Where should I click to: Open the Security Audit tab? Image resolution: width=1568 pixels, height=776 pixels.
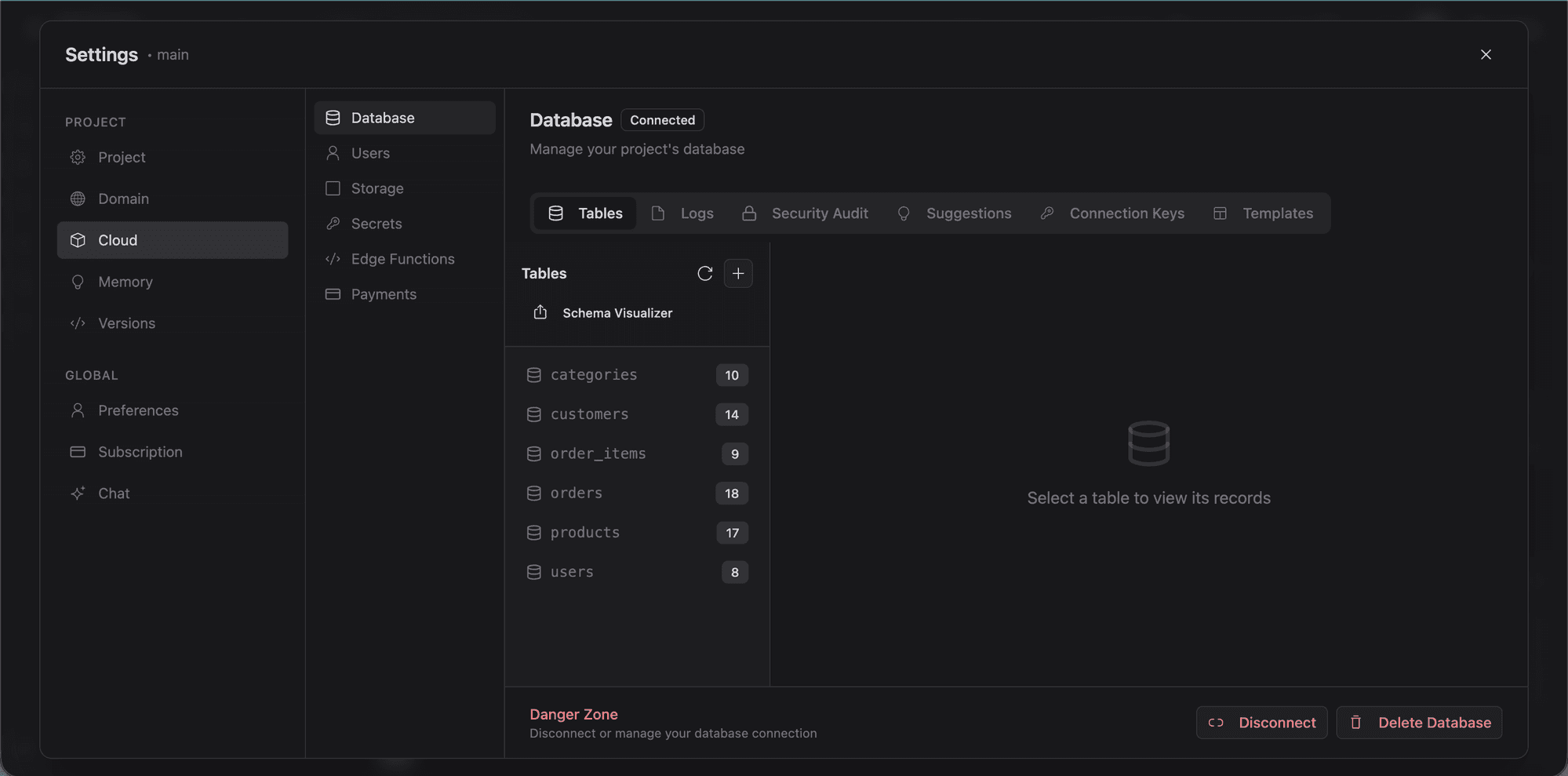point(805,213)
